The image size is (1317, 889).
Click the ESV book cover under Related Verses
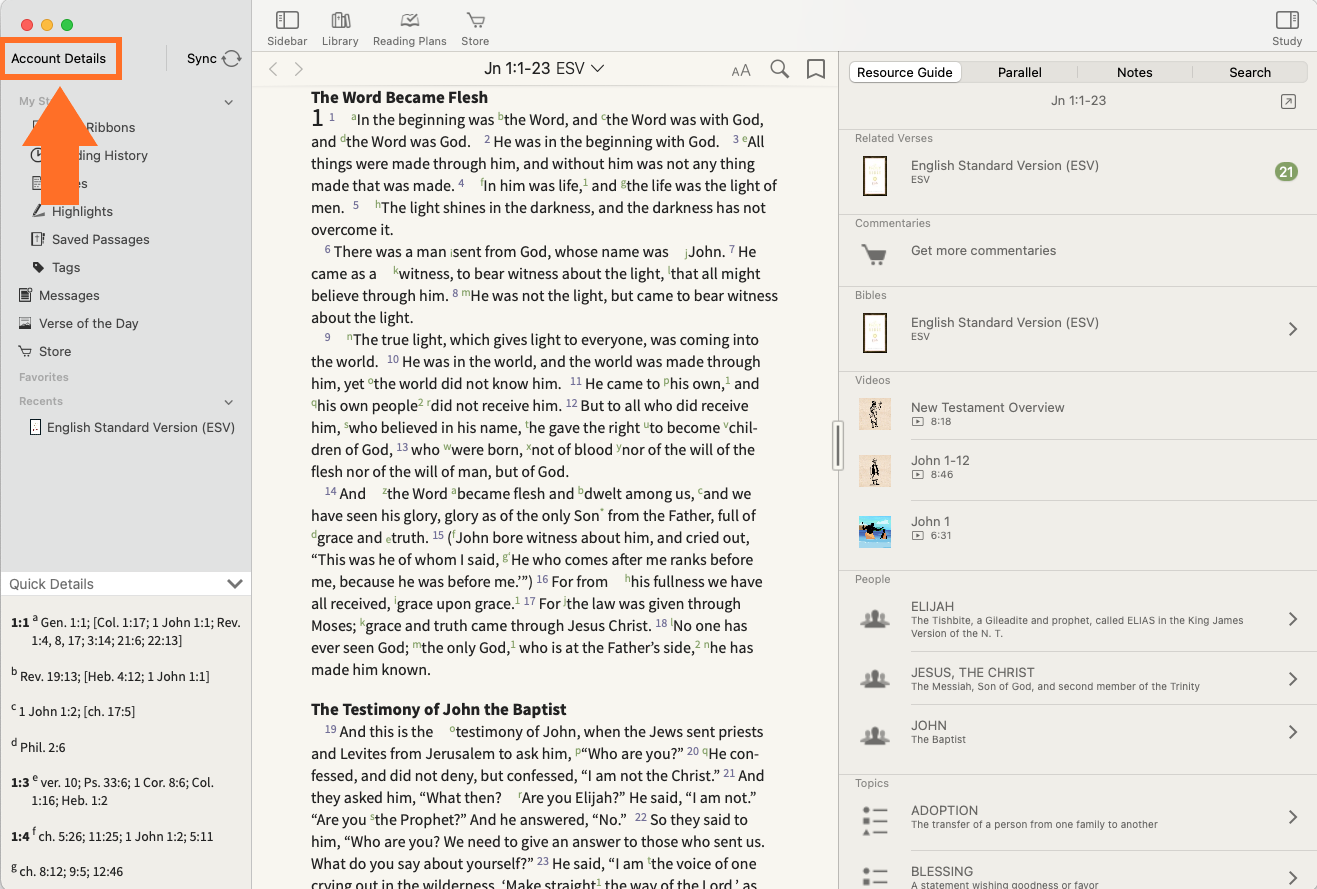[x=874, y=175]
